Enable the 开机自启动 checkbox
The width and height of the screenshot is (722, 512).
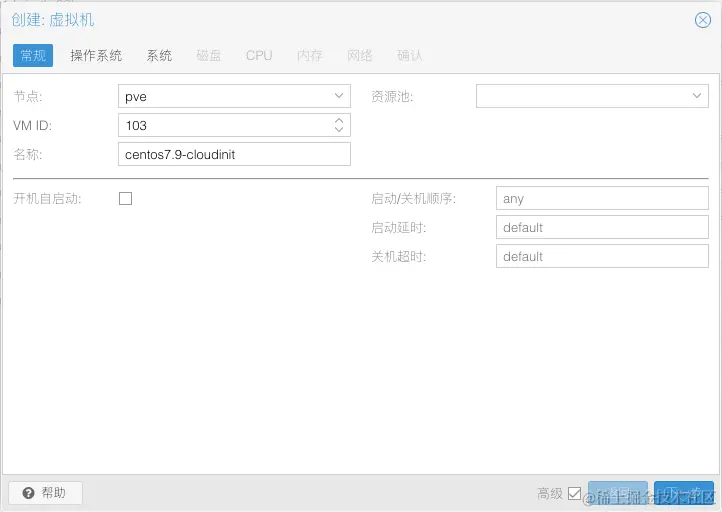coord(125,198)
